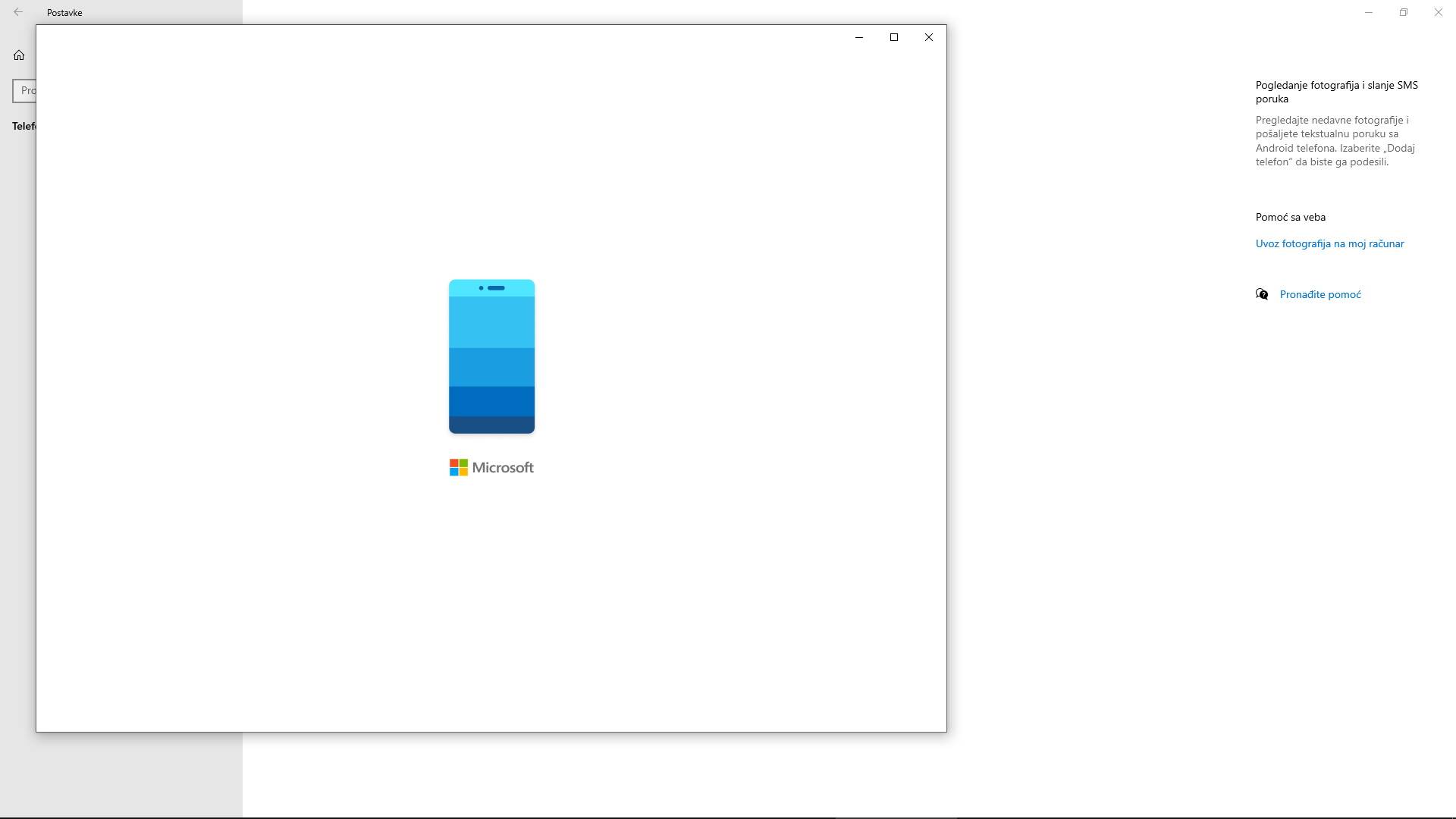Click the feedback bubble icon beside Pronađite pomoć
The height and width of the screenshot is (819, 1456).
pos(1261,294)
